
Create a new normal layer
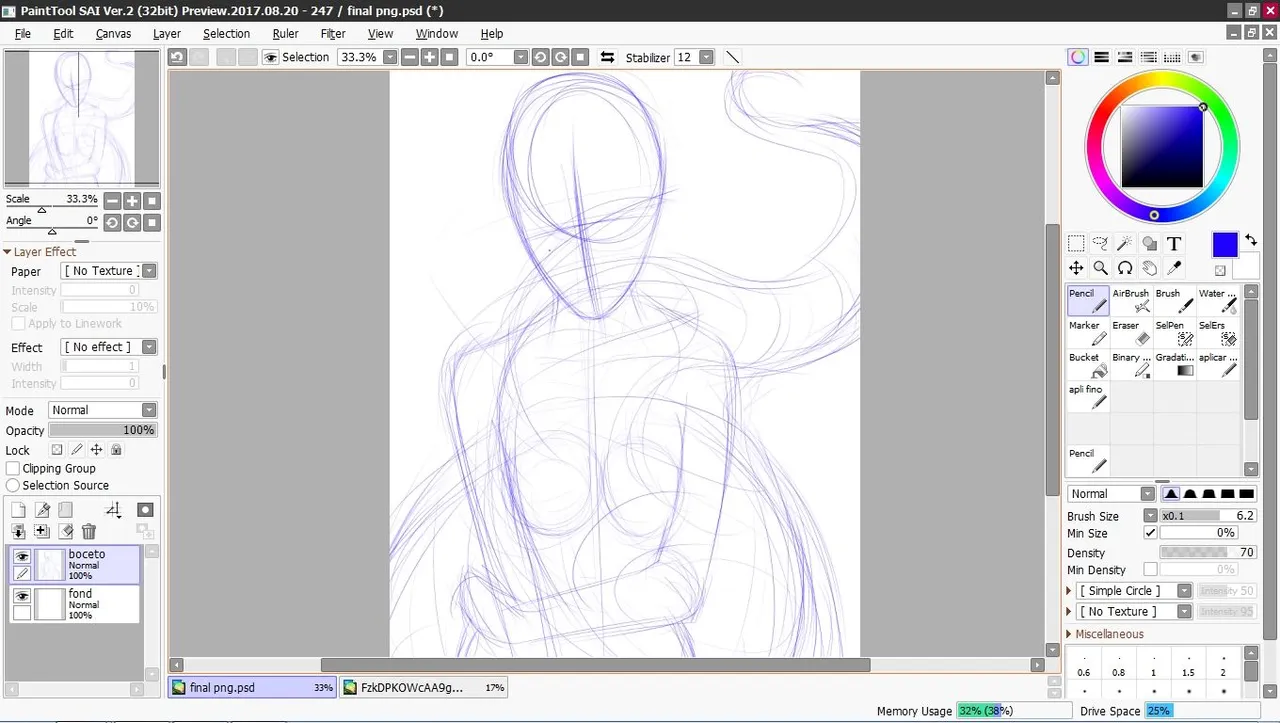18,510
